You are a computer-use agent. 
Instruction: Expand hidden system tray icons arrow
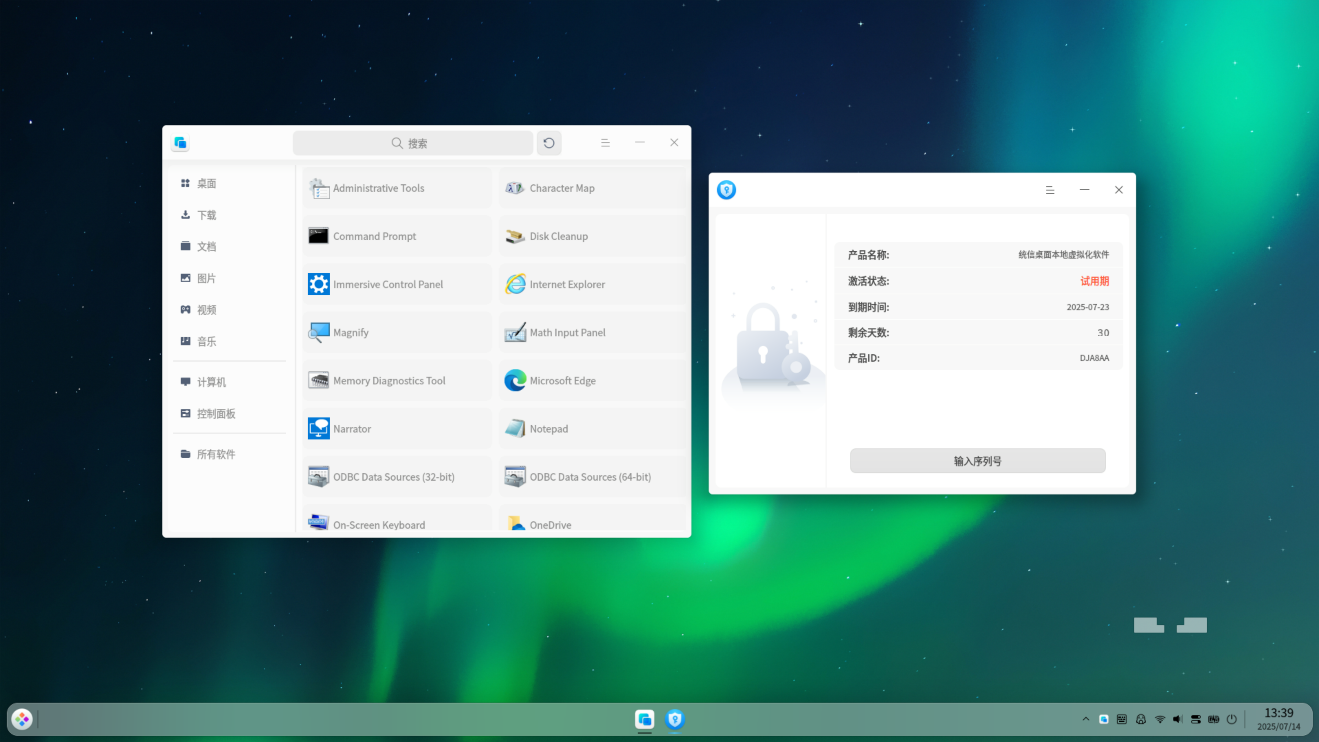[x=1086, y=719]
